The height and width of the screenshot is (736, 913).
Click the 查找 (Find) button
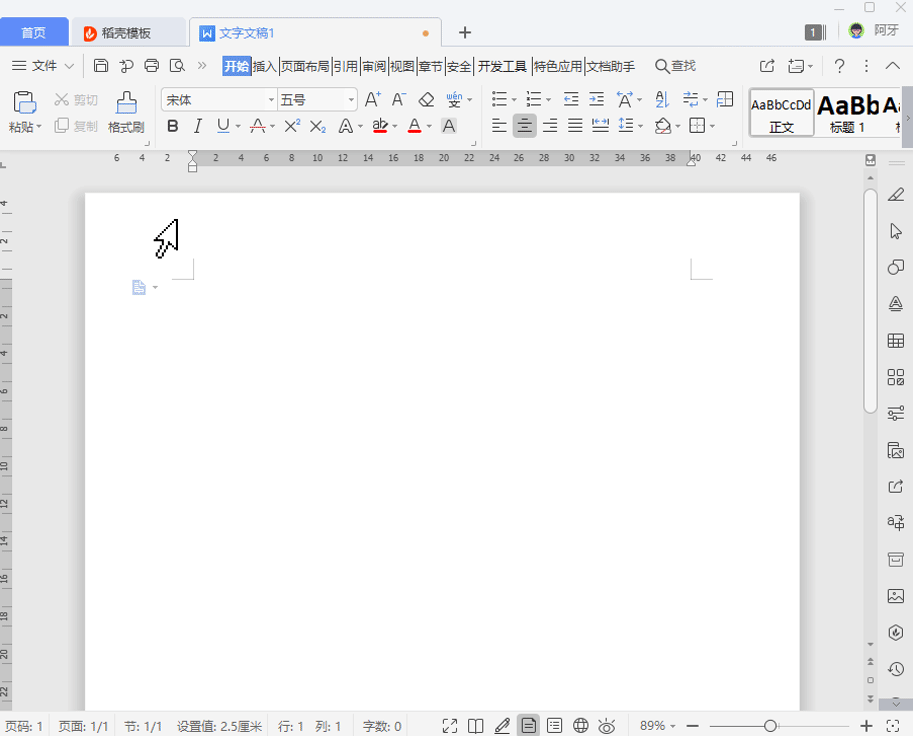[675, 66]
